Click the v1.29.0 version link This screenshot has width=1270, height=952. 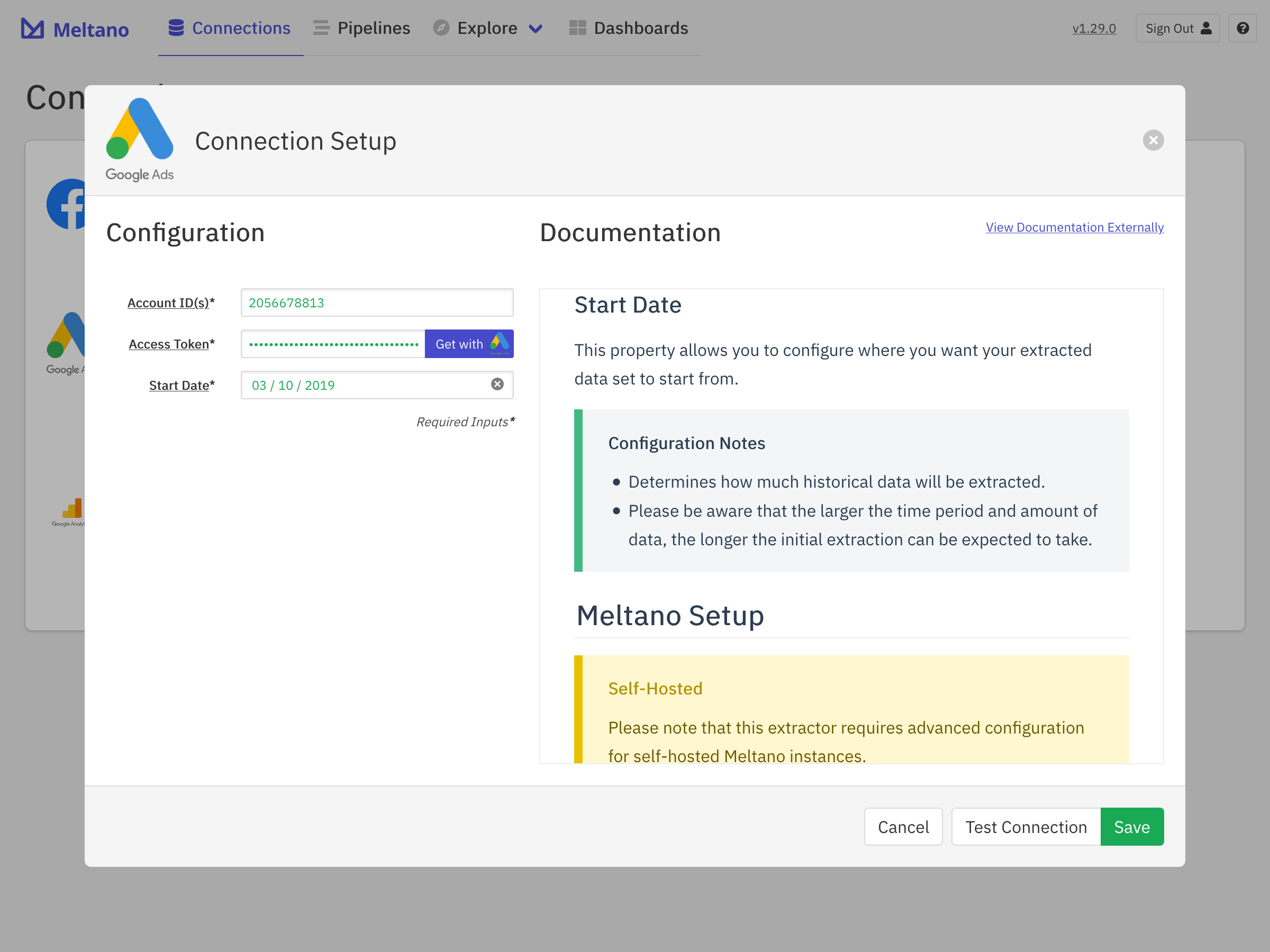[x=1094, y=28]
